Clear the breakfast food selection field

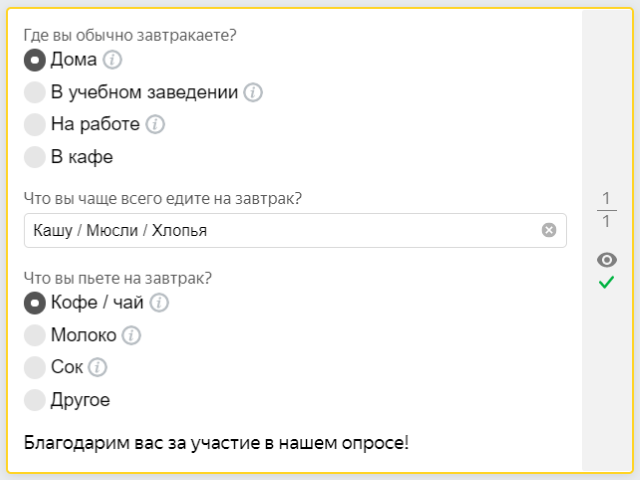pyautogui.click(x=549, y=230)
